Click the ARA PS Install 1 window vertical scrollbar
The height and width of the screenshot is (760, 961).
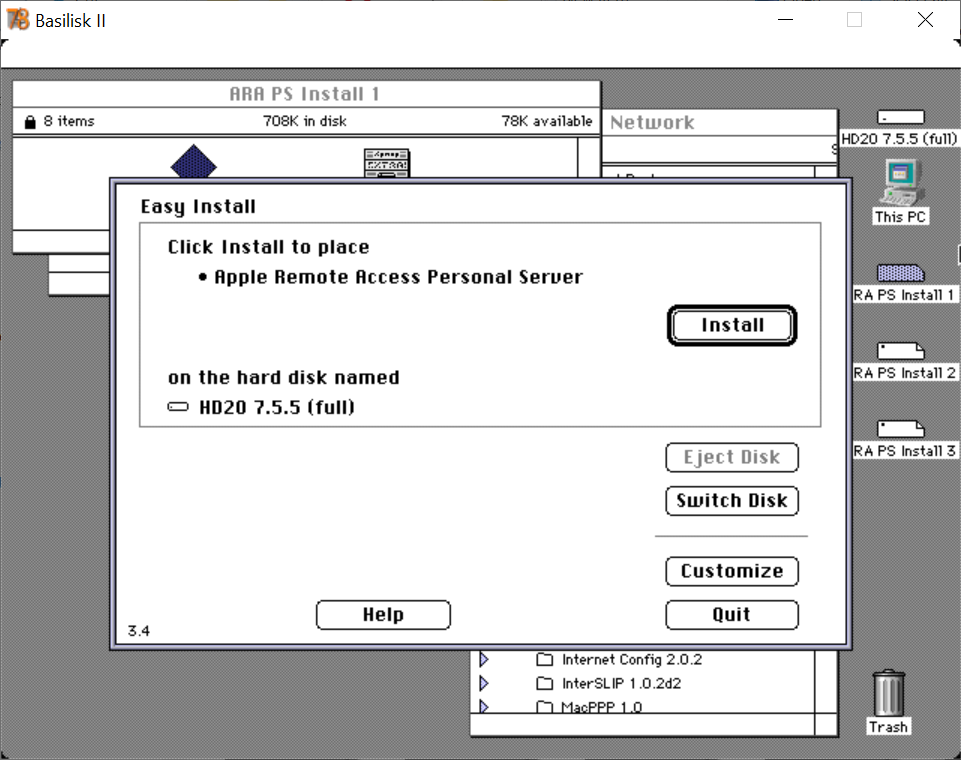coord(588,158)
